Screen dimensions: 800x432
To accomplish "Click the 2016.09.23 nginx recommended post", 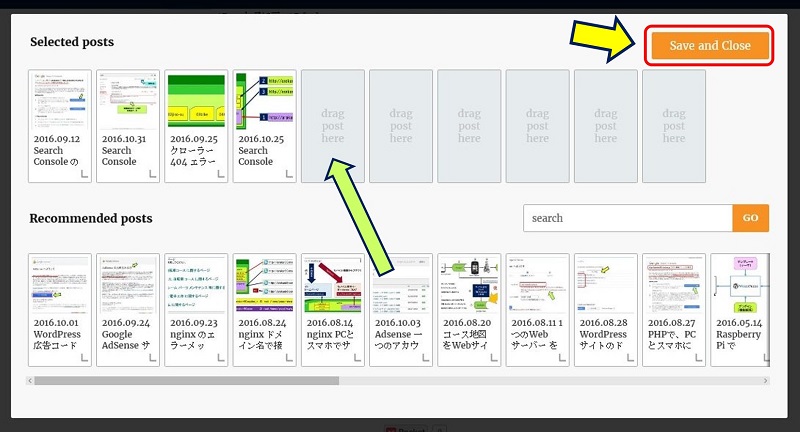I will click(196, 310).
